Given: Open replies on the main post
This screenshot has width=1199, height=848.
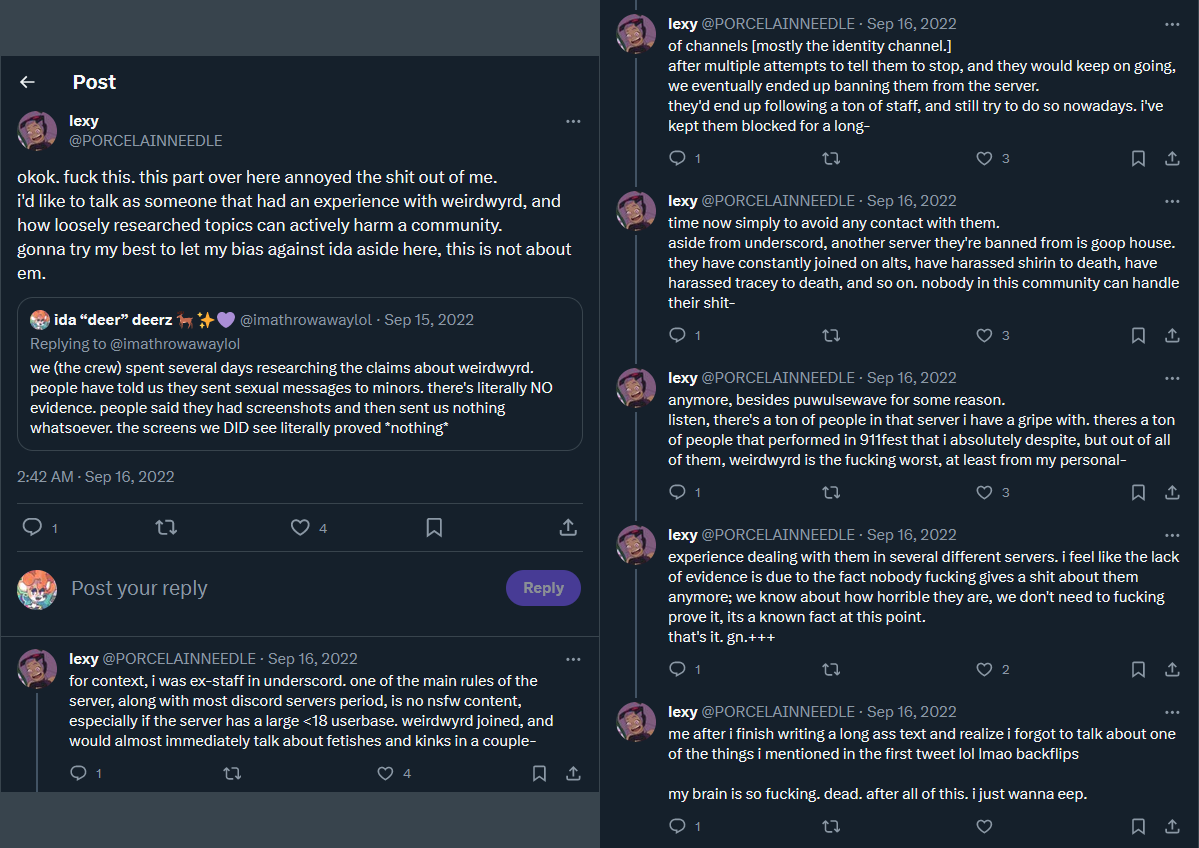Looking at the screenshot, I should tap(32, 527).
